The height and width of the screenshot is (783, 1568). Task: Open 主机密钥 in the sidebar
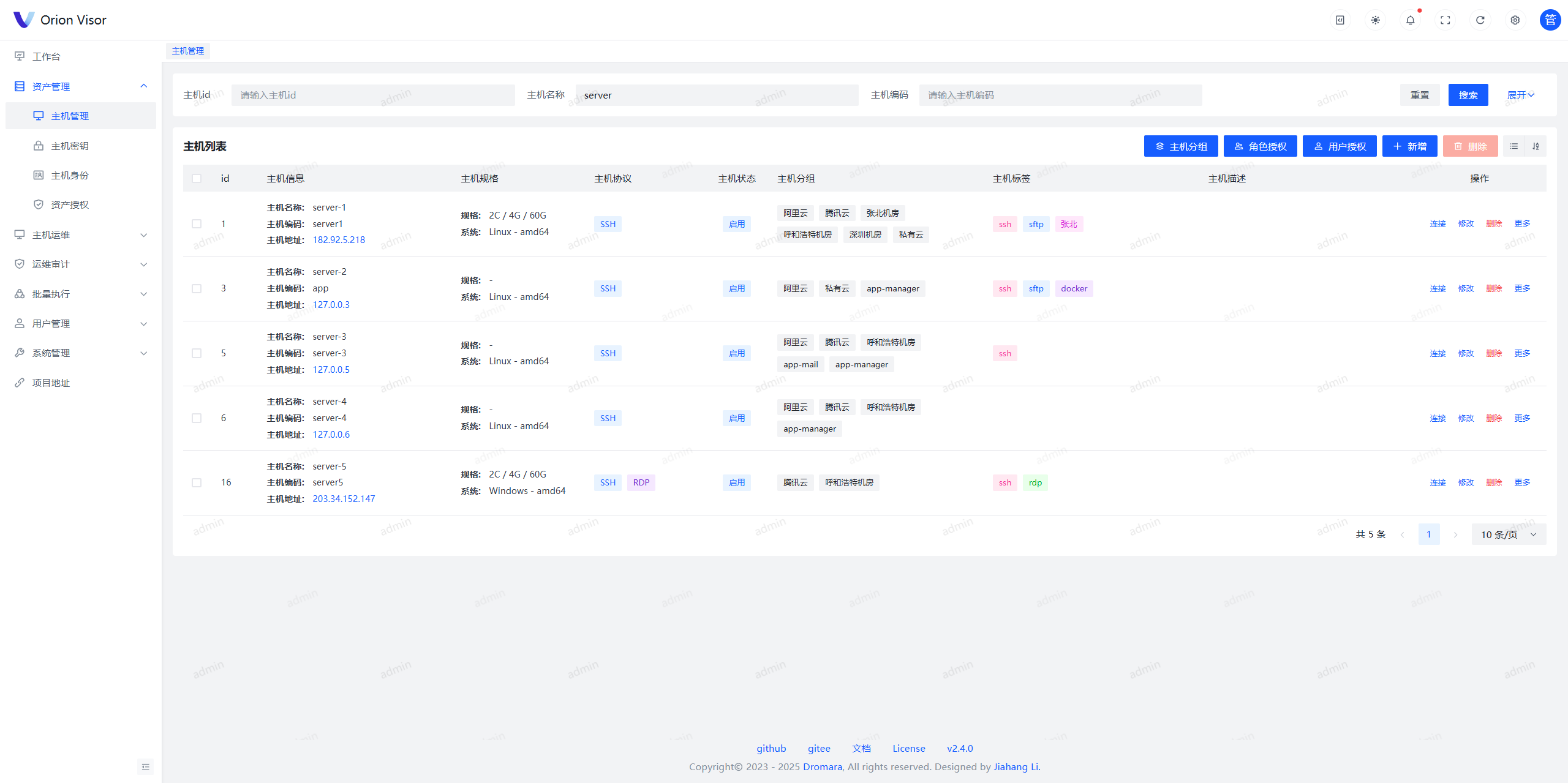(69, 146)
